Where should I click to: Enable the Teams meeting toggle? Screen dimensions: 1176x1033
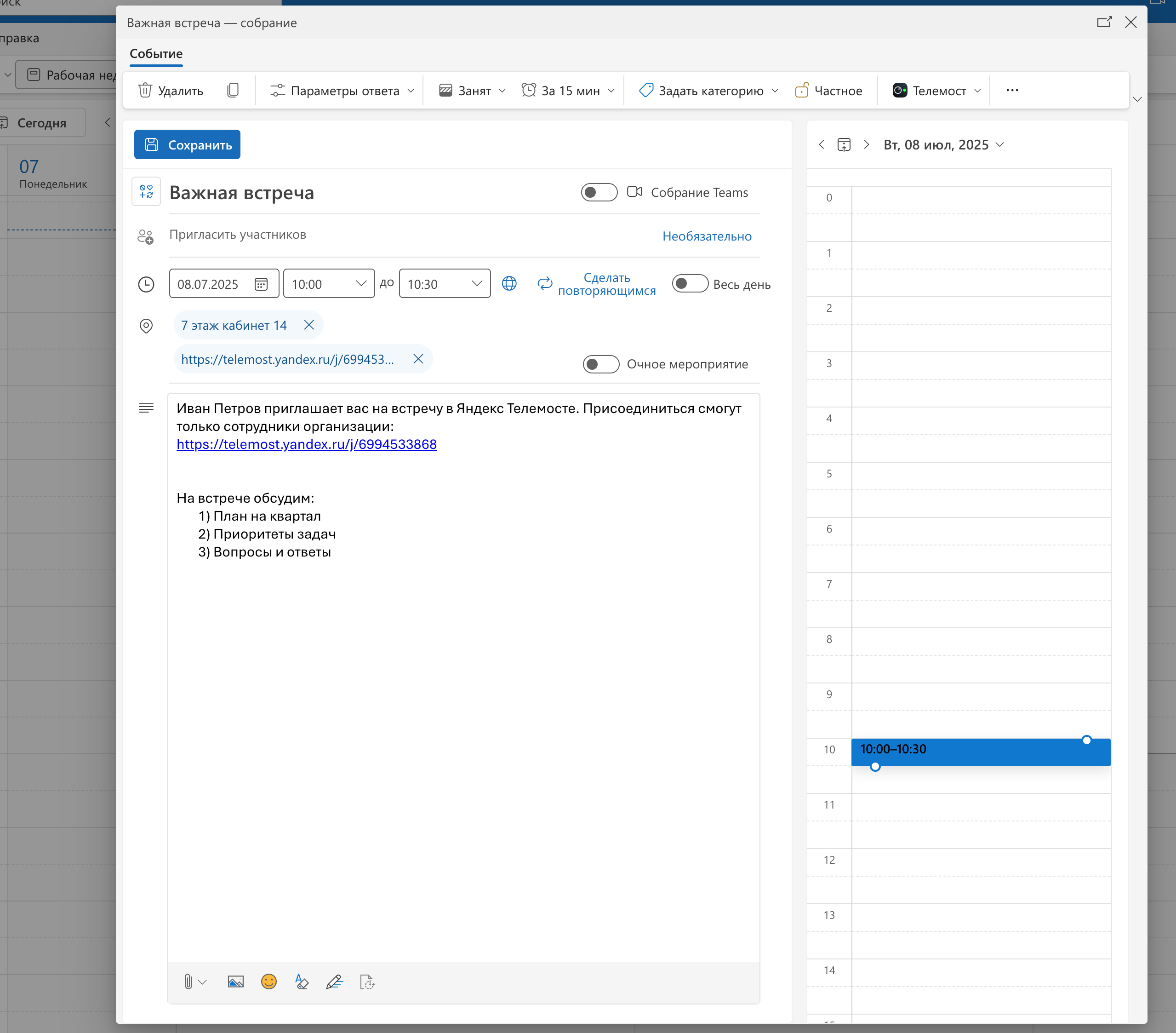point(599,192)
